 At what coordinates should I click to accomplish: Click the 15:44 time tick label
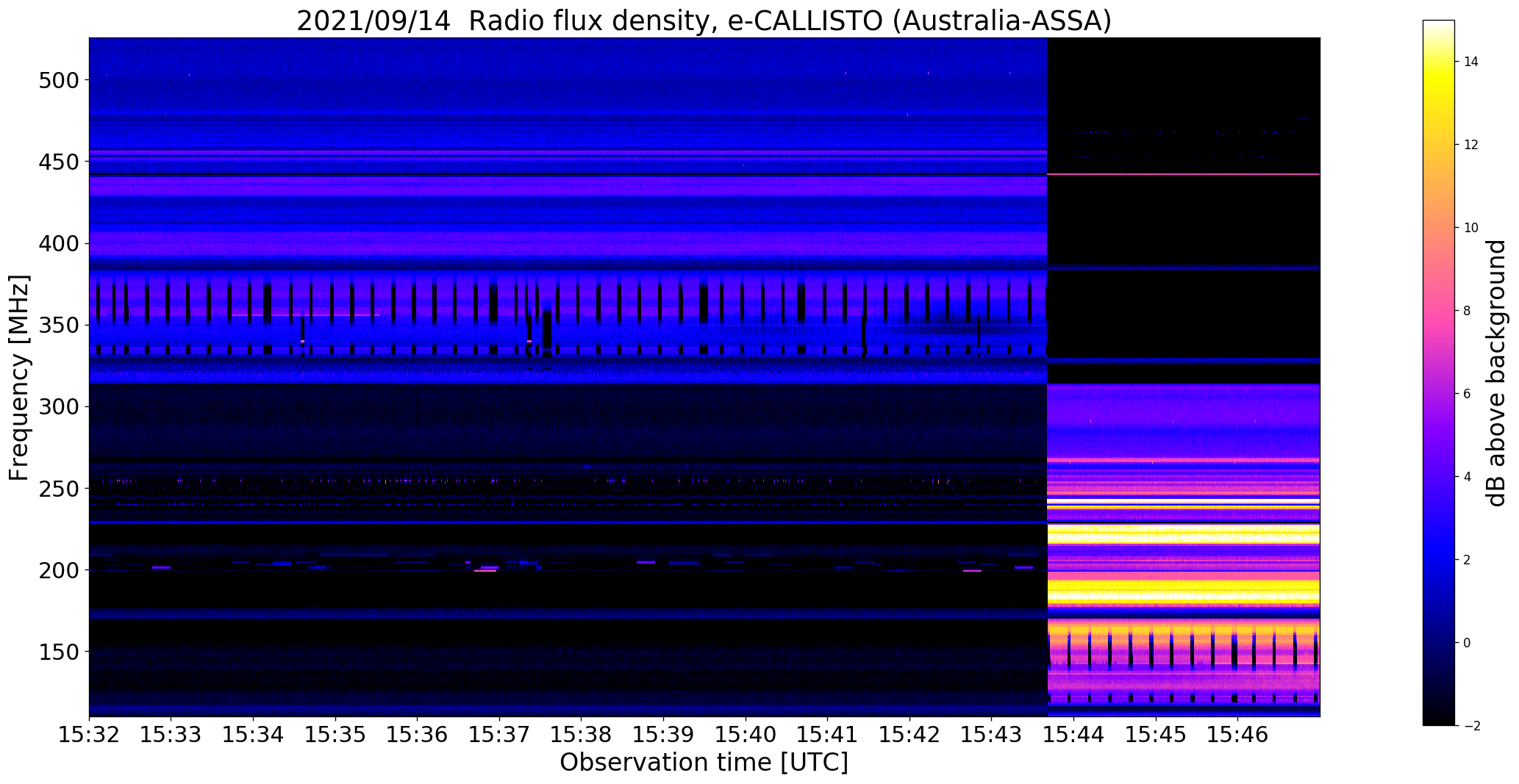pyautogui.click(x=1074, y=734)
